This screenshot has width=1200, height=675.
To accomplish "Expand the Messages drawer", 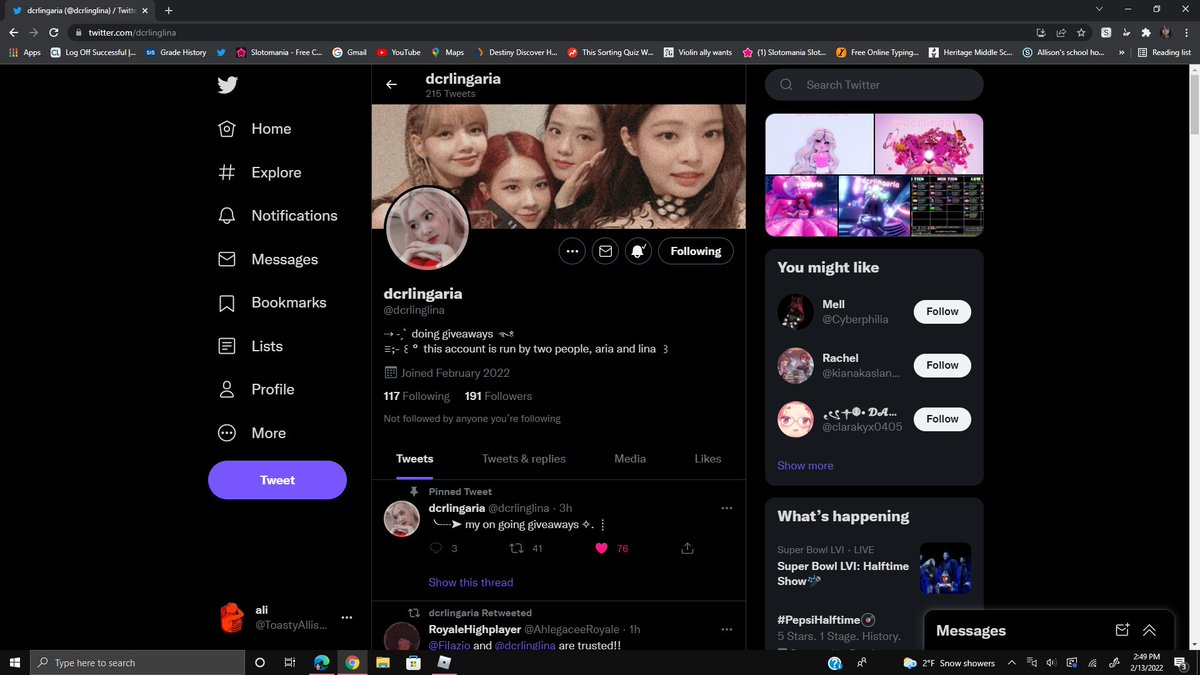I will tap(1150, 630).
